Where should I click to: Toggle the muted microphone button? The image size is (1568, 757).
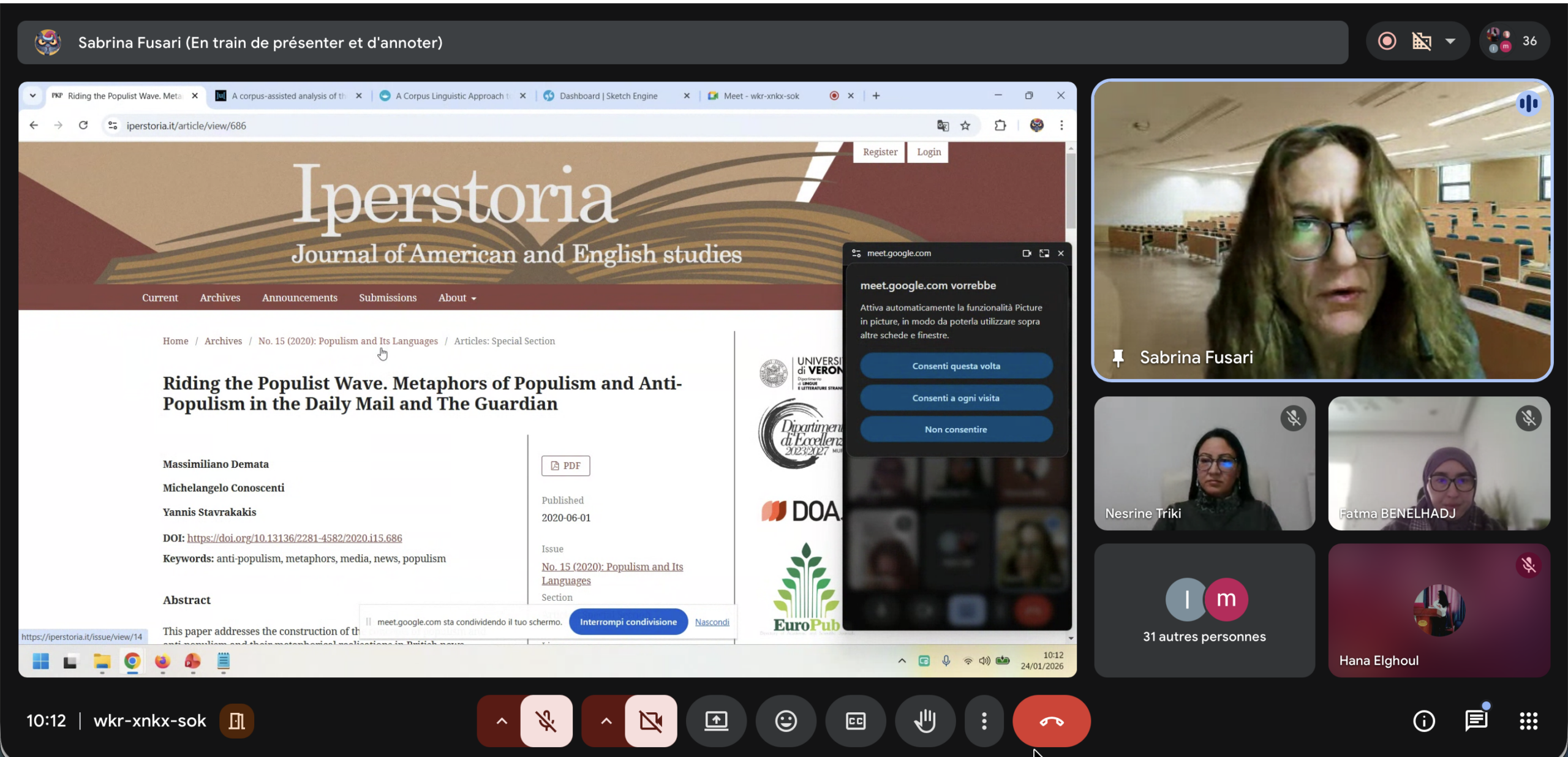pyautogui.click(x=546, y=721)
